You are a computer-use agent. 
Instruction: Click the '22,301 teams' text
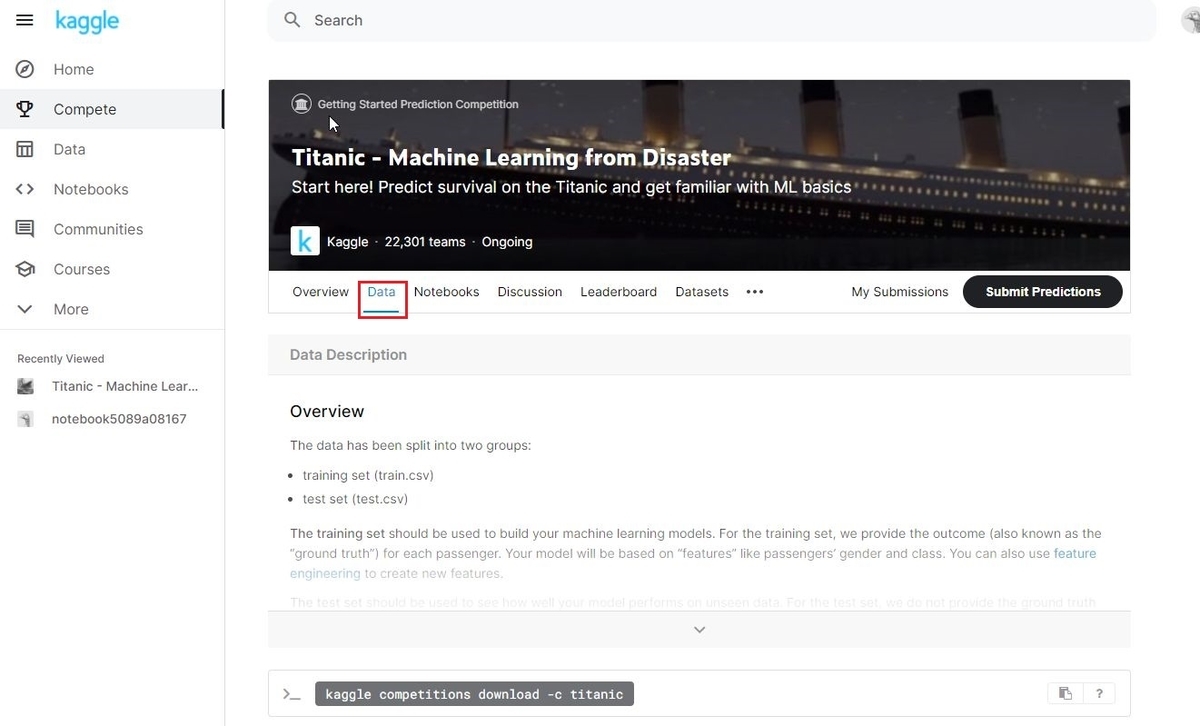(425, 242)
